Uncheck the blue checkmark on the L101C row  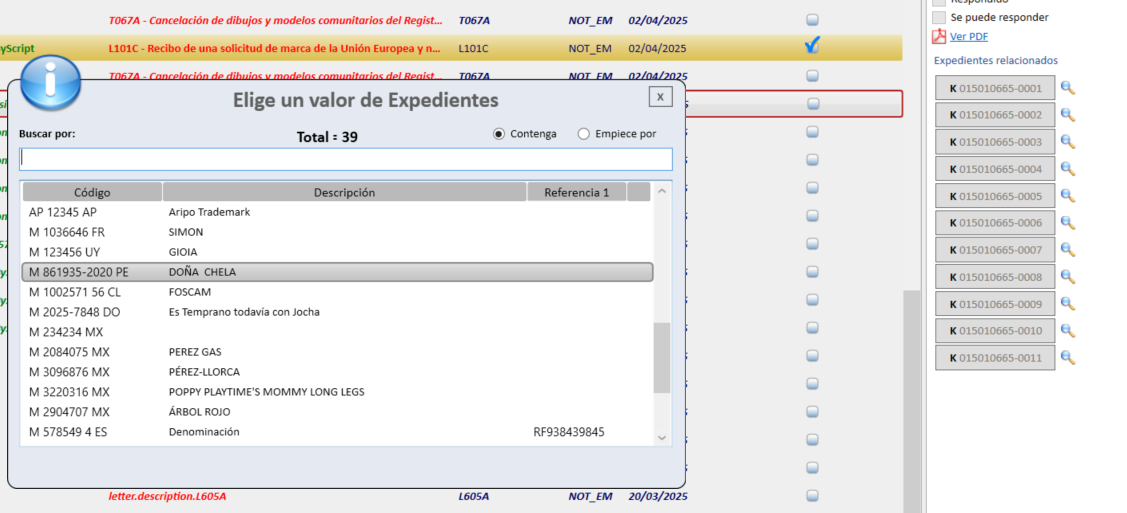tap(812, 47)
